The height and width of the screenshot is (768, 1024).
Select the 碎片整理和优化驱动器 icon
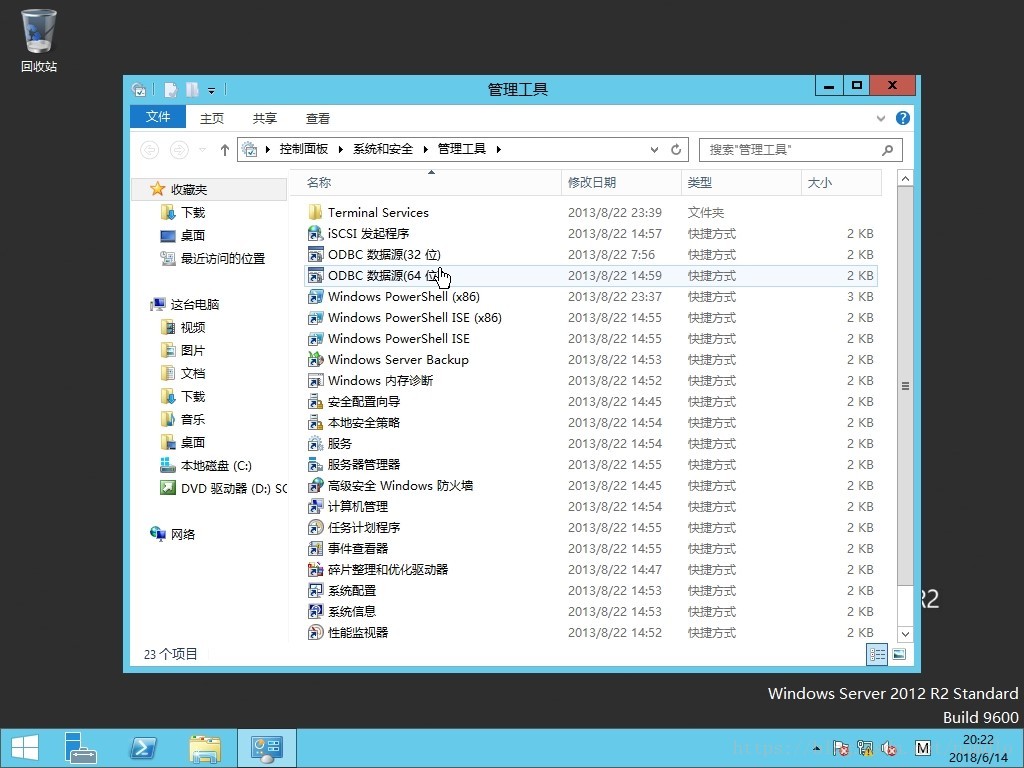315,569
